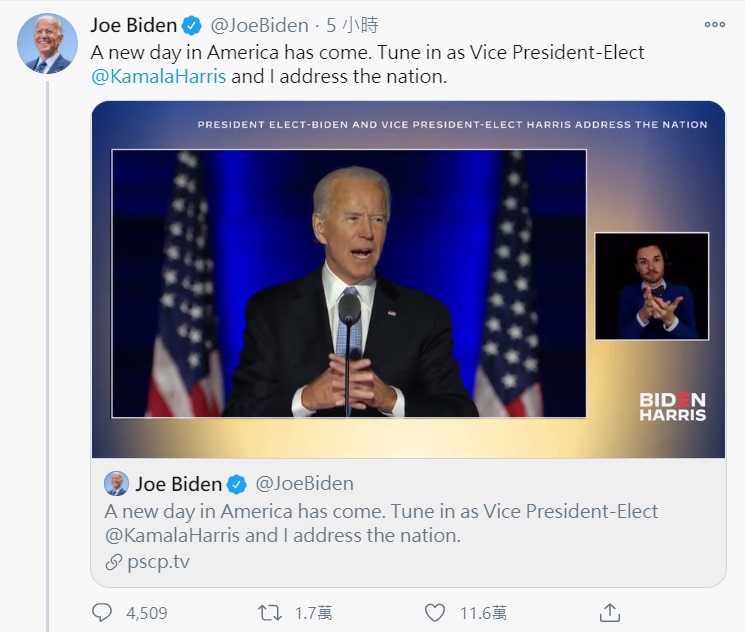The image size is (745, 632).
Task: Open the share tweet icon
Action: pyautogui.click(x=609, y=612)
